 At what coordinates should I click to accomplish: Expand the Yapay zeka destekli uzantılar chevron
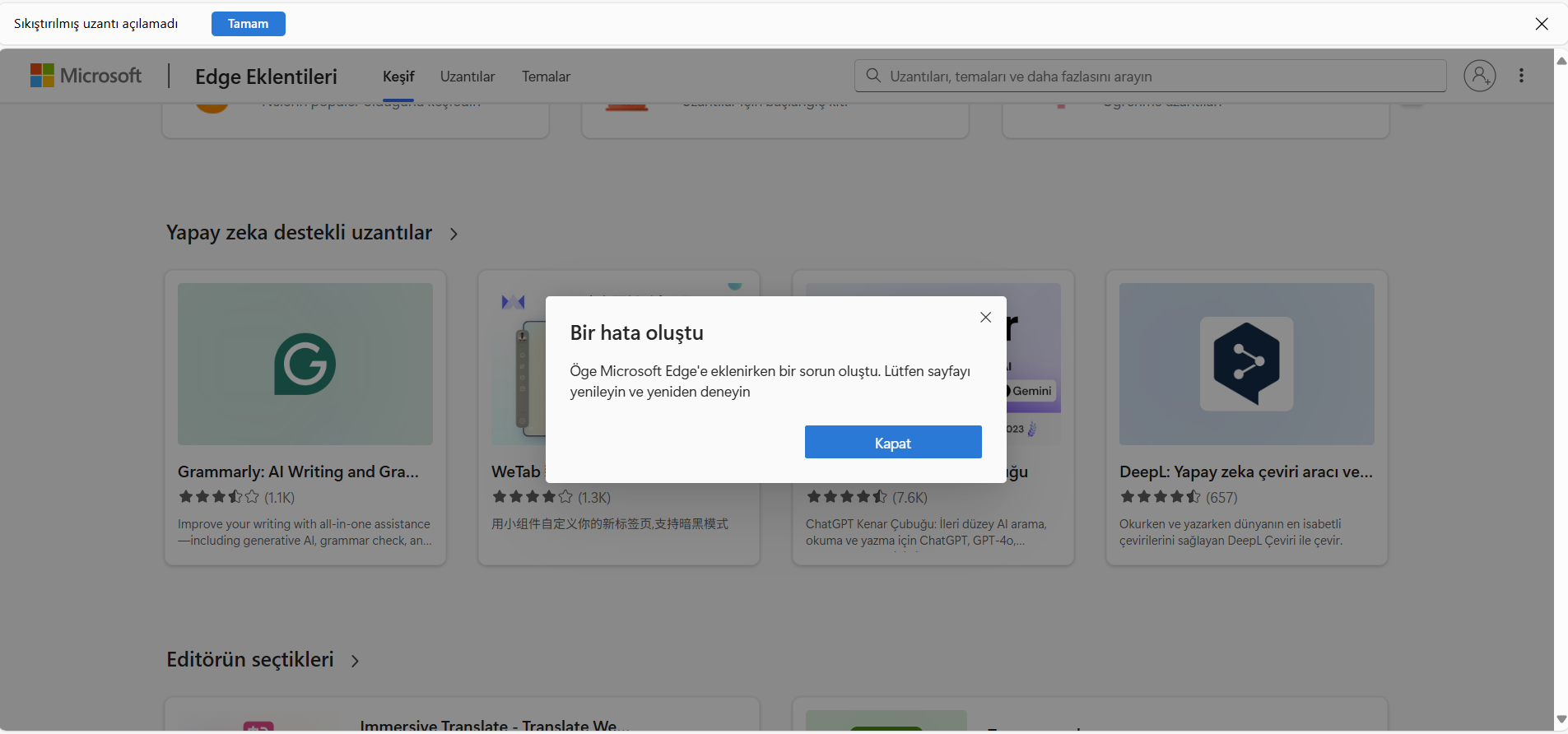[454, 235]
